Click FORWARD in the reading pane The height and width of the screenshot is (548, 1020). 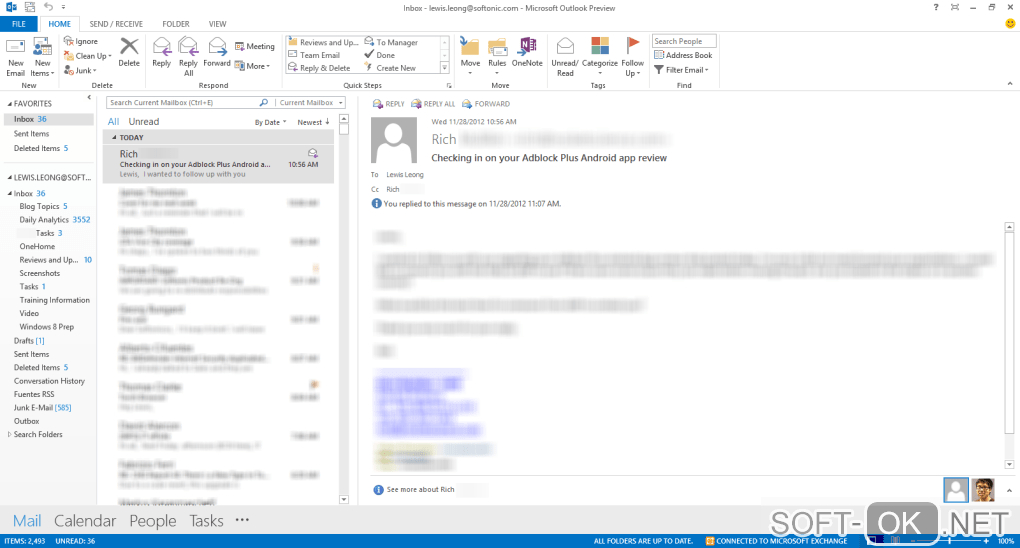[486, 104]
